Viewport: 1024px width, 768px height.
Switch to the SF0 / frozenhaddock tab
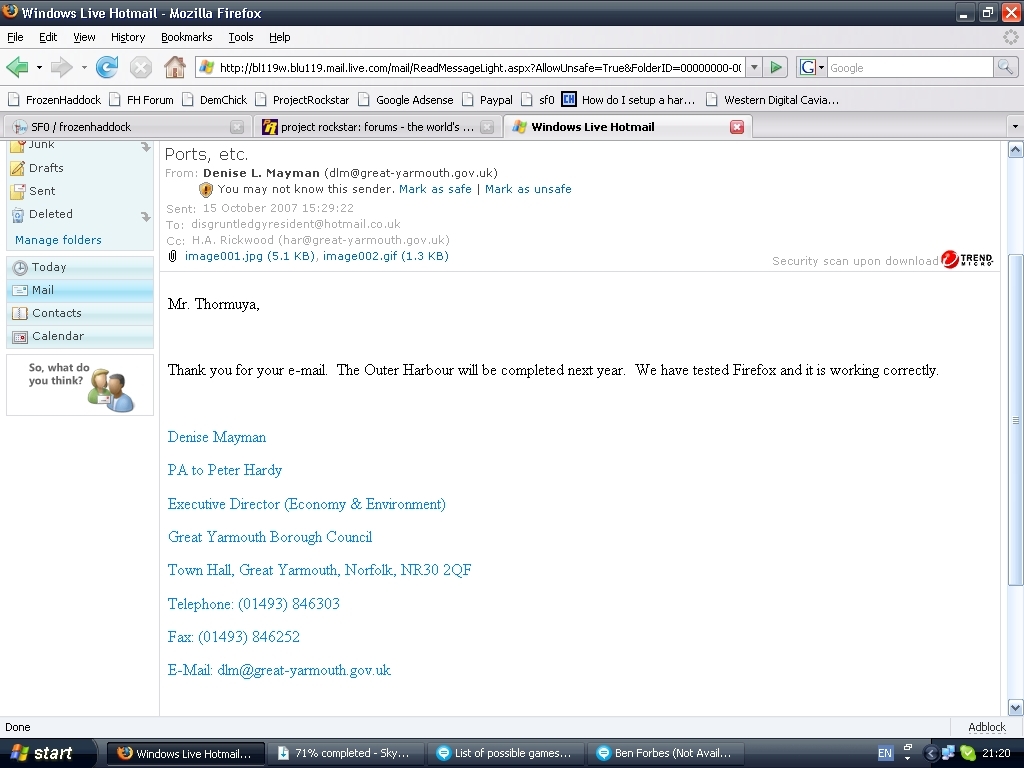click(127, 127)
